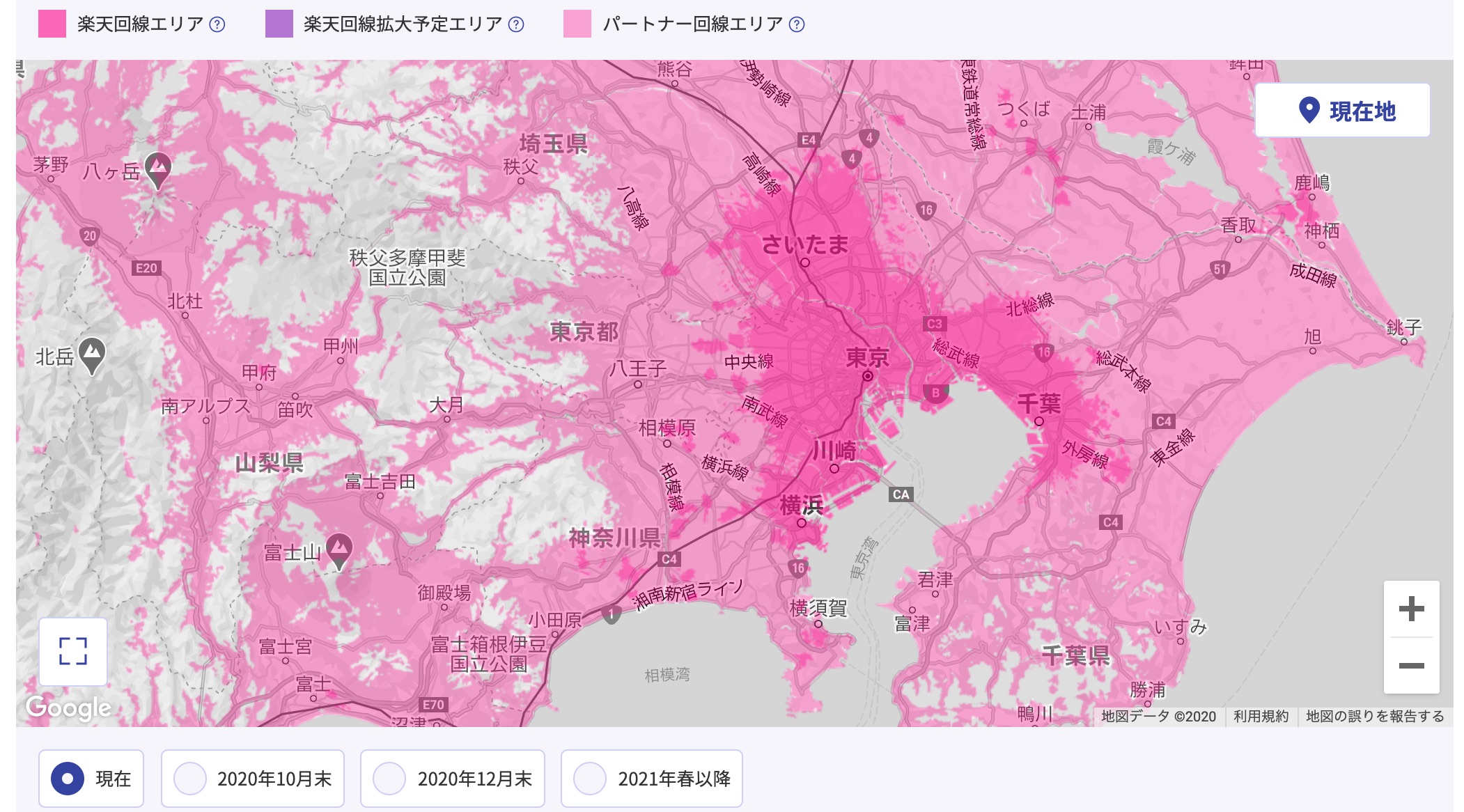Screen dimensions: 1464x812
Task: Select the 2020年12月末 radio option
Action: tap(453, 778)
